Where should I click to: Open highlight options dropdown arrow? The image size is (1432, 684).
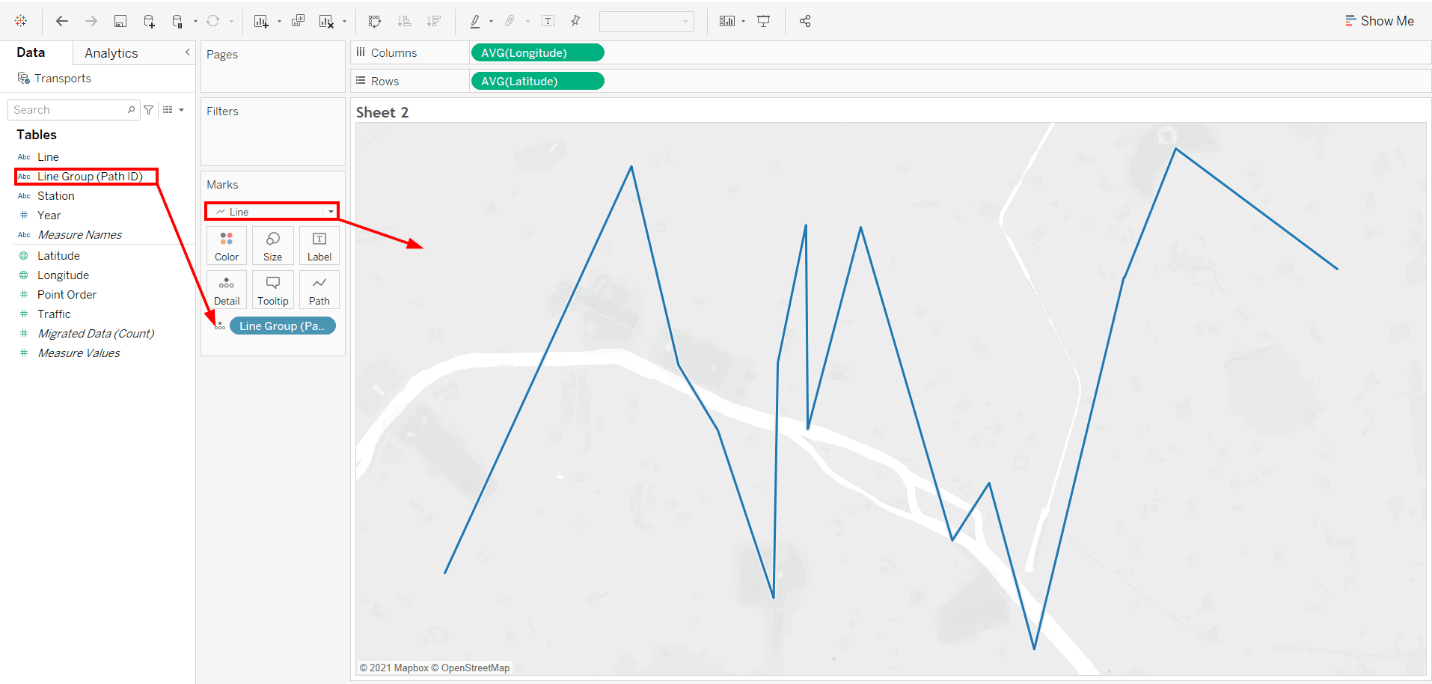[491, 21]
